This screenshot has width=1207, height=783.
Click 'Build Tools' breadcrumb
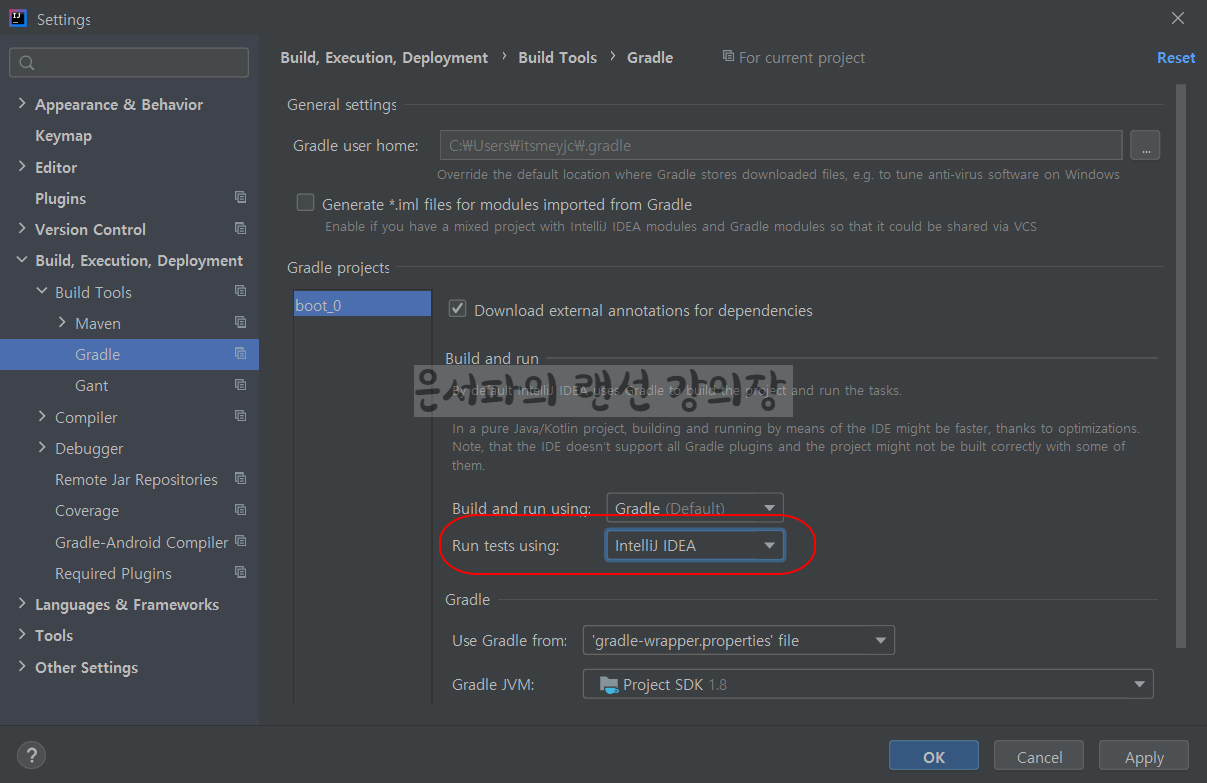pos(557,57)
